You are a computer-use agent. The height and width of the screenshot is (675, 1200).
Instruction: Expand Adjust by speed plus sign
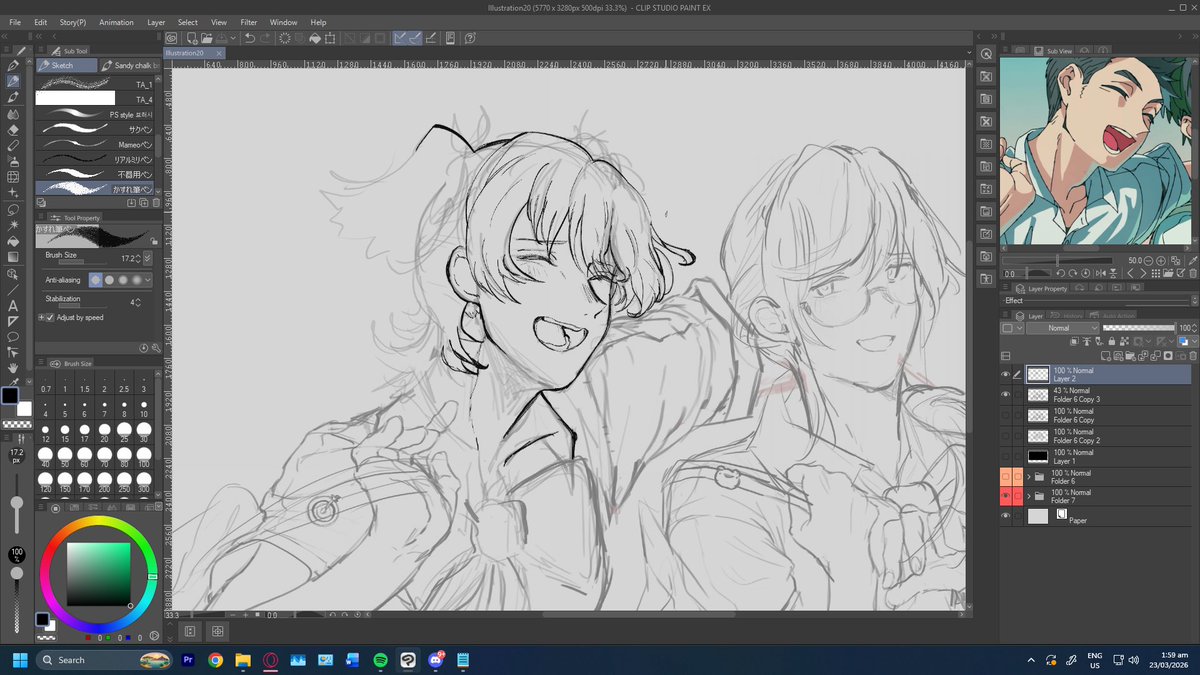(41, 317)
